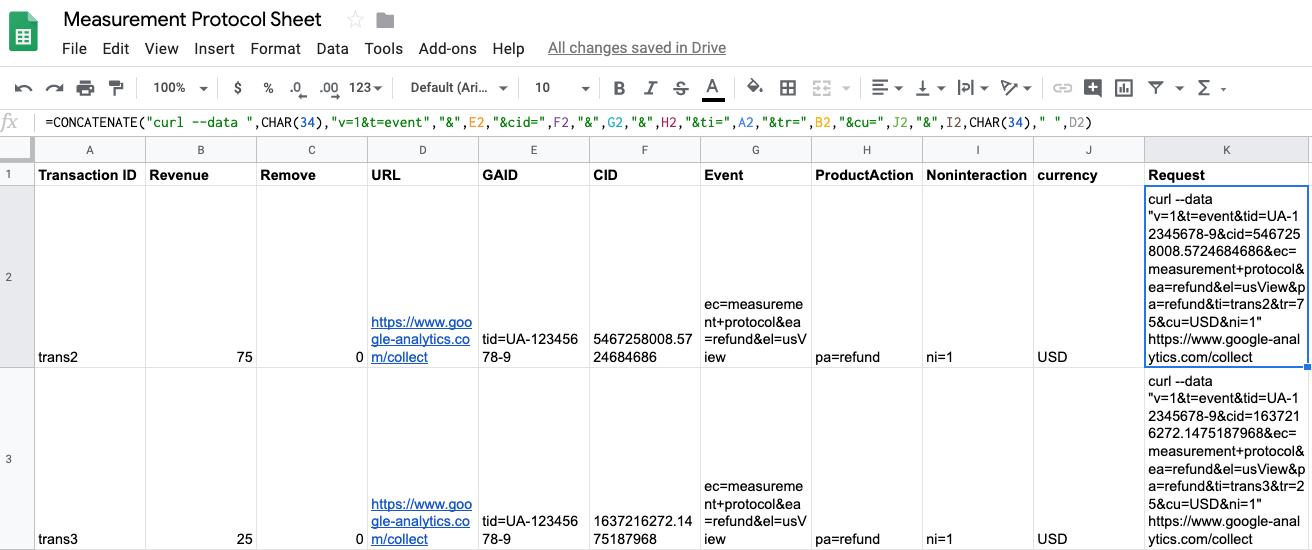Redo the last action
This screenshot has width=1312, height=550.
click(x=54, y=88)
